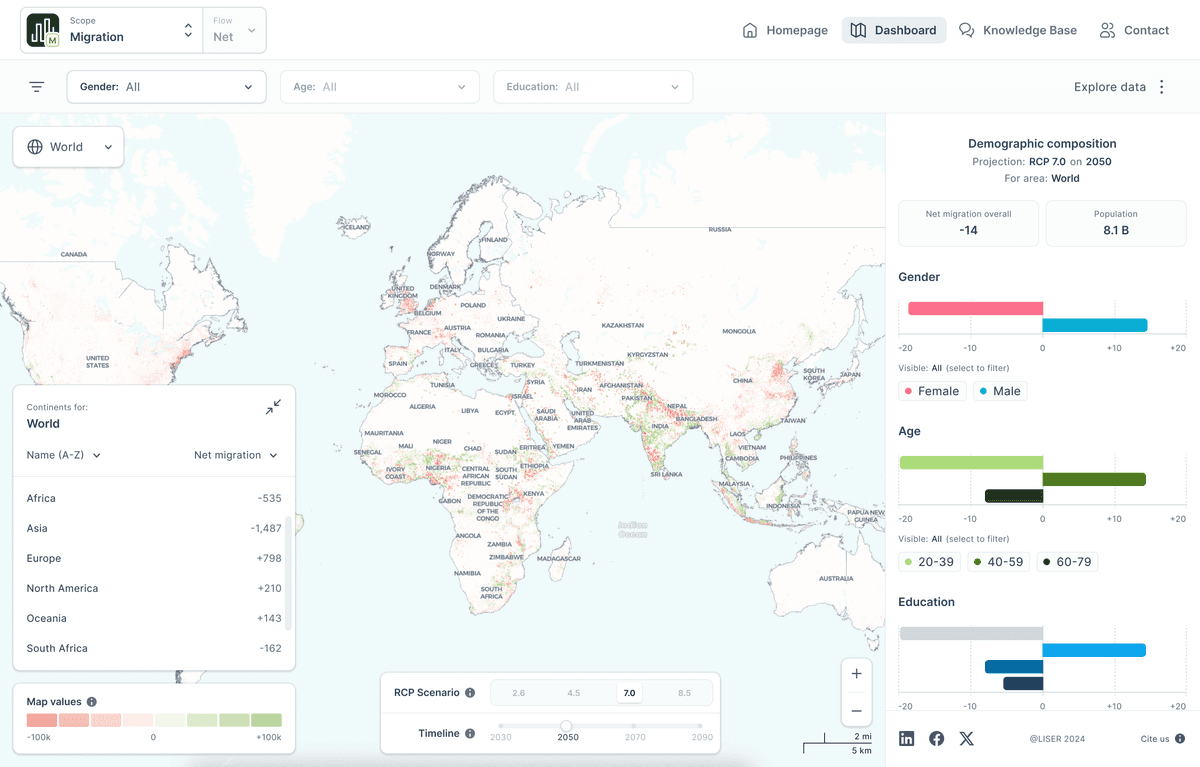Open the LinkedIn icon link
The height and width of the screenshot is (767, 1200).
907,738
